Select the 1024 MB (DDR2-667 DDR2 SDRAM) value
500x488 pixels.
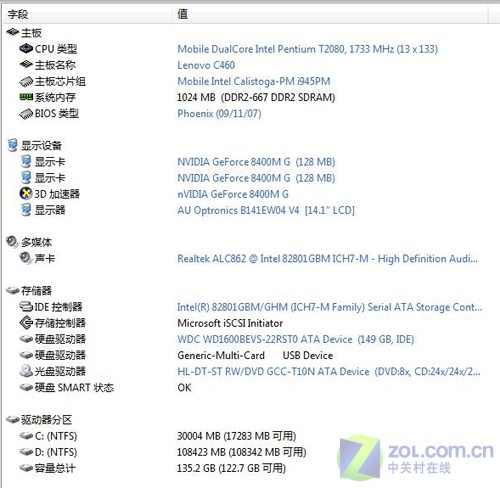click(256, 97)
